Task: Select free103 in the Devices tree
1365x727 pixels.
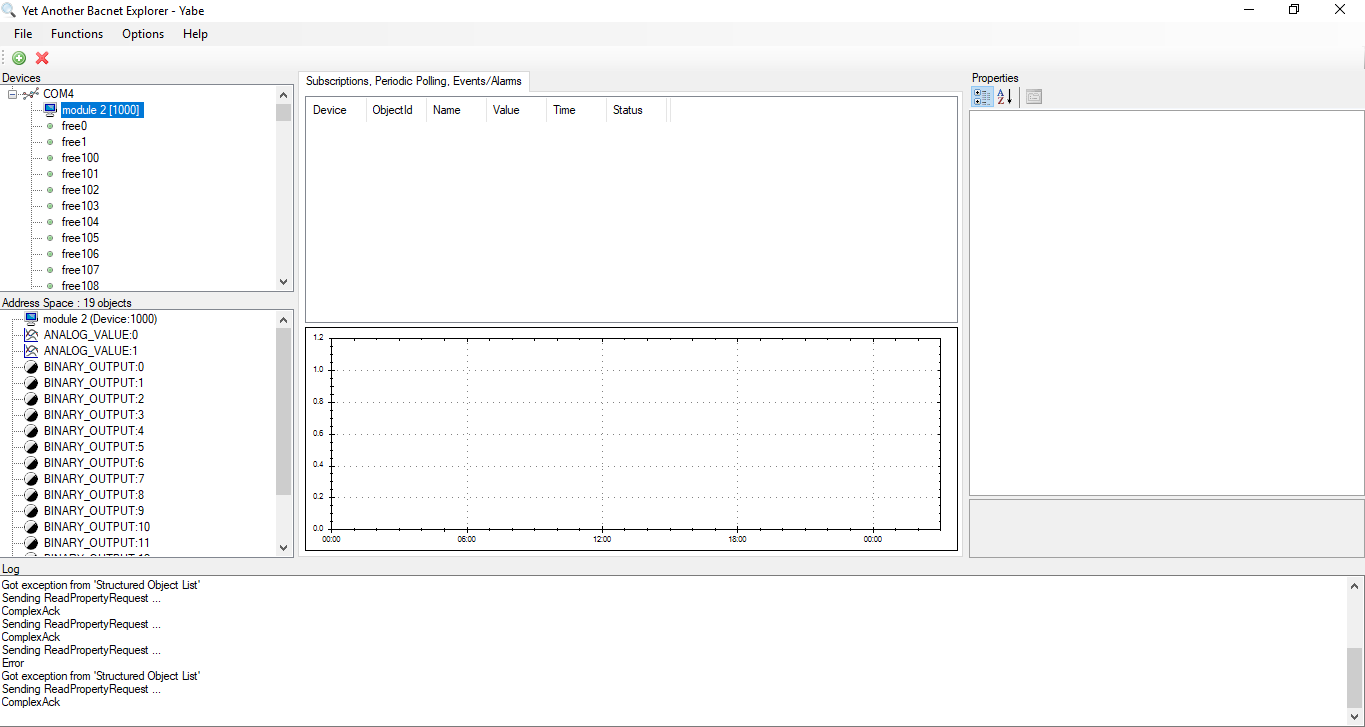Action: 80,206
